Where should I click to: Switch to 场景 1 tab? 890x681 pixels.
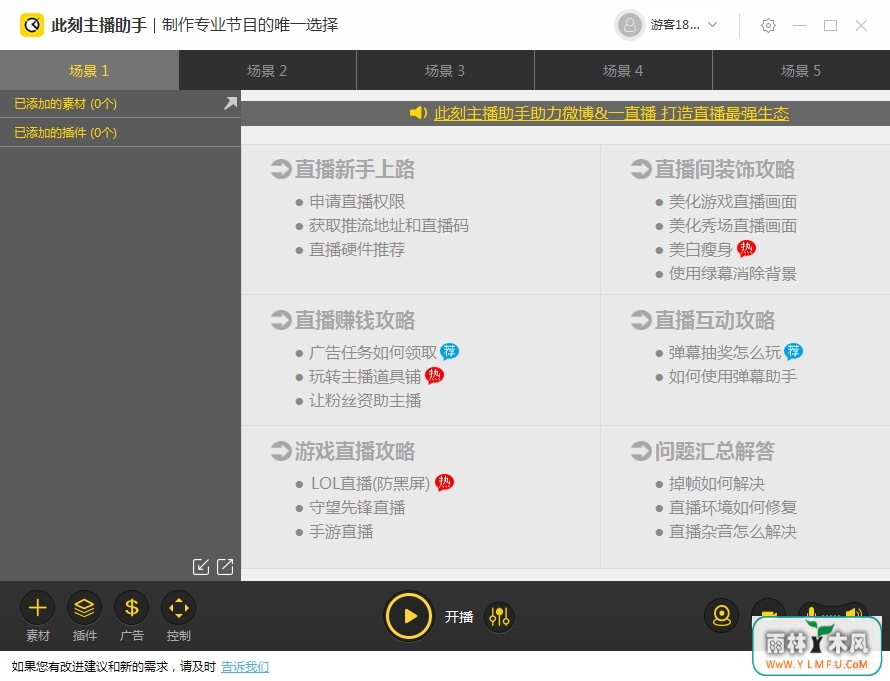[x=89, y=70]
